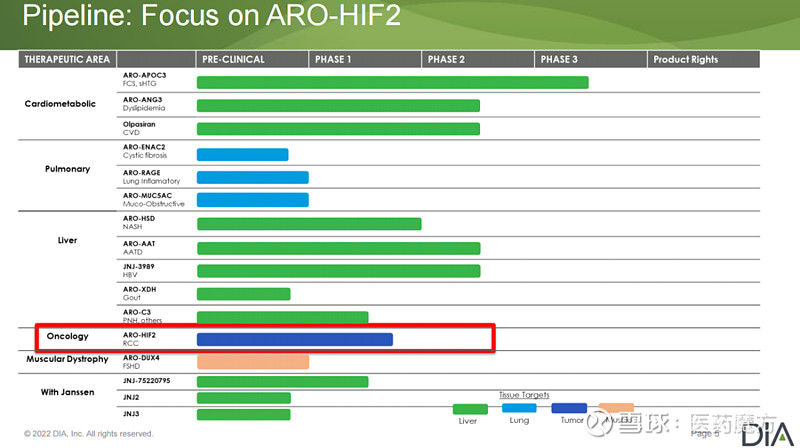800x448 pixels.
Task: Click the green Liver legend swatch
Action: [470, 409]
